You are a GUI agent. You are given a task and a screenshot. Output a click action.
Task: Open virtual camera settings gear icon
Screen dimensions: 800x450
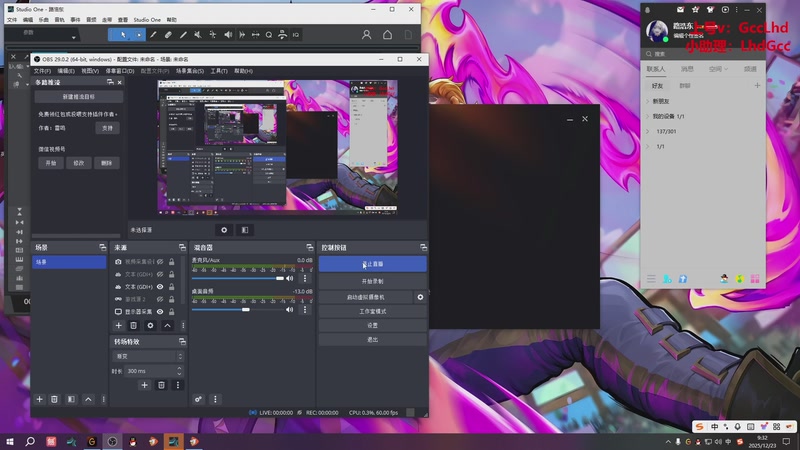coord(420,297)
